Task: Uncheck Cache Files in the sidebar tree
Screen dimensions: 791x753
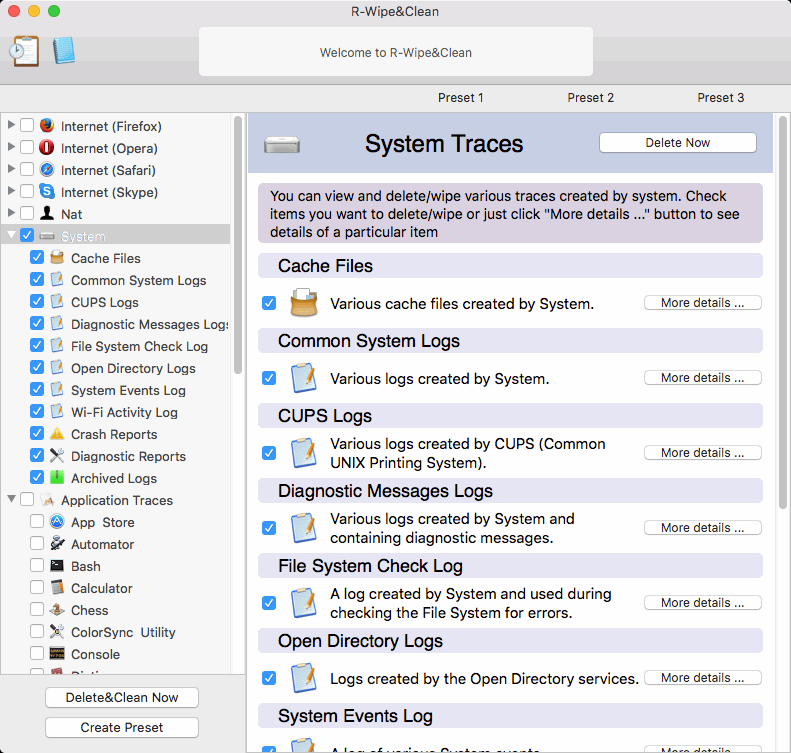Action: coord(37,257)
